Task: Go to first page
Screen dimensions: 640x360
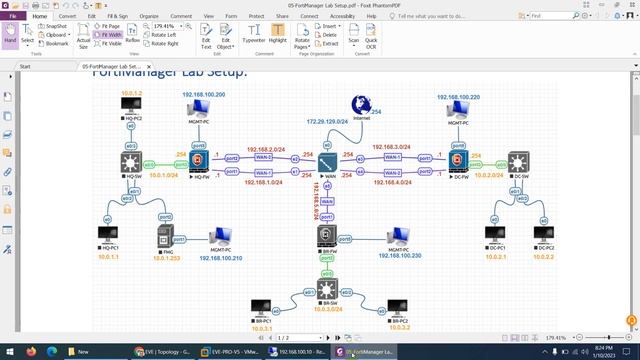Action: (261, 338)
